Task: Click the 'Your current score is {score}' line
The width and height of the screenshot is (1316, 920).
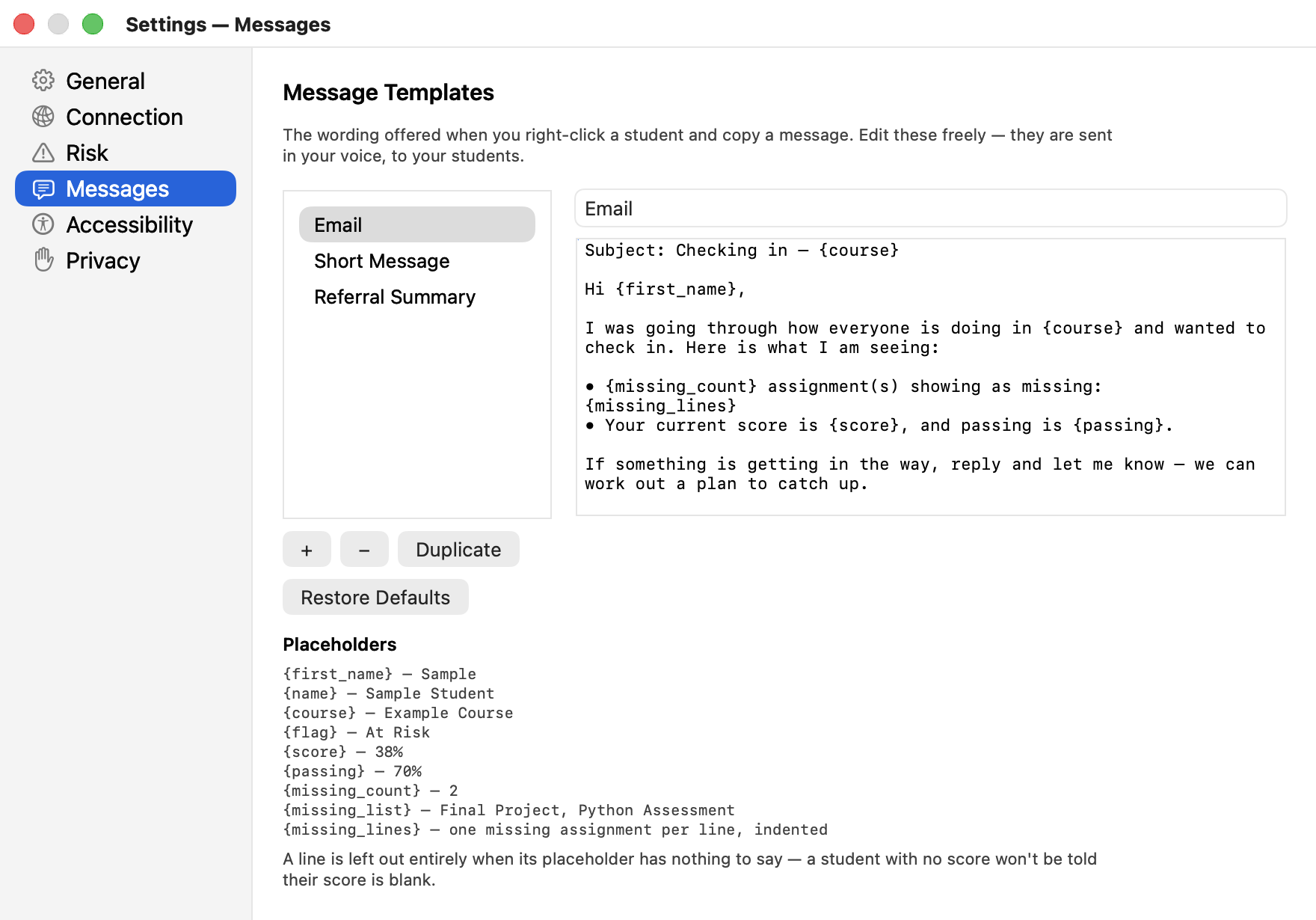Action: pyautogui.click(x=879, y=425)
